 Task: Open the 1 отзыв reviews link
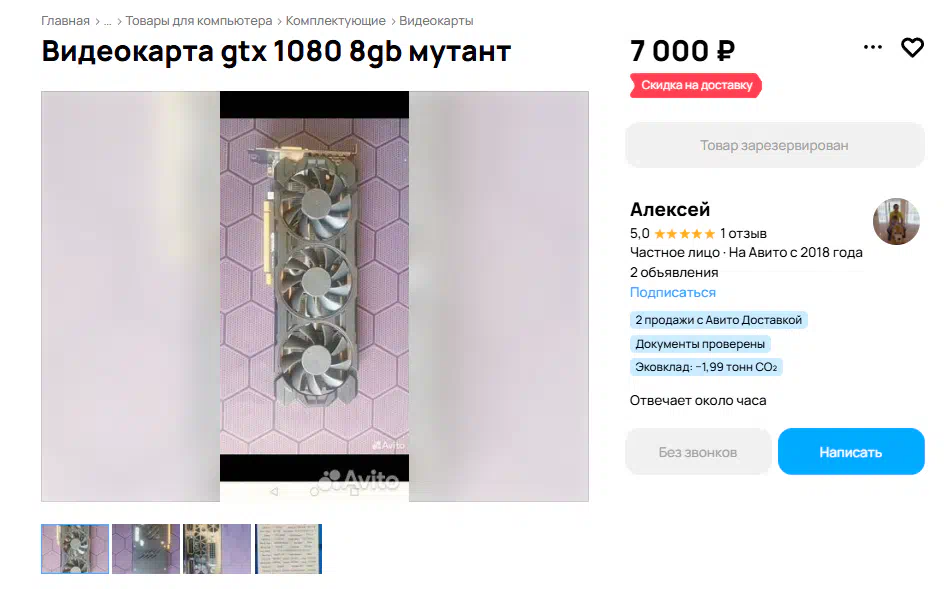743,234
